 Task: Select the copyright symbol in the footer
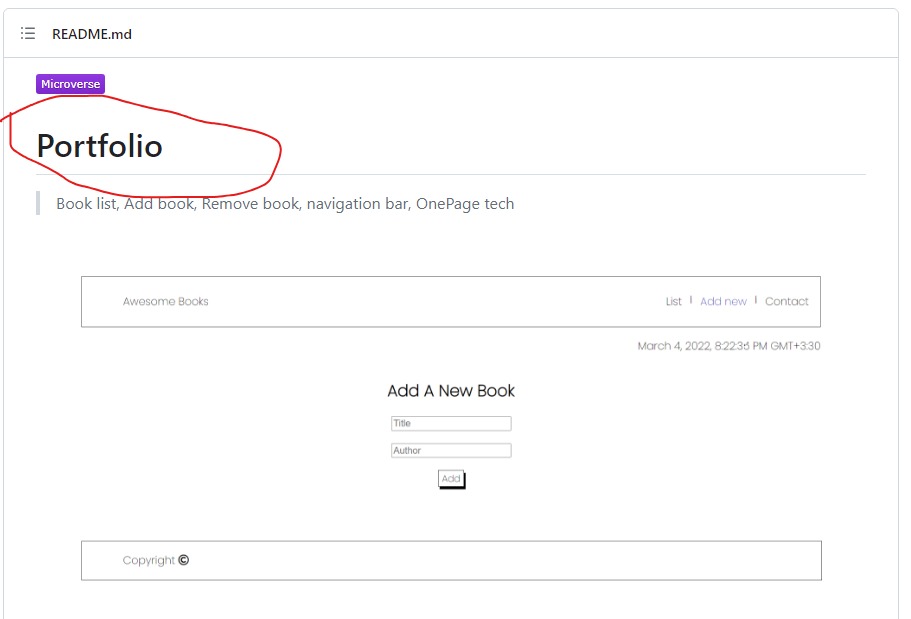click(x=183, y=560)
